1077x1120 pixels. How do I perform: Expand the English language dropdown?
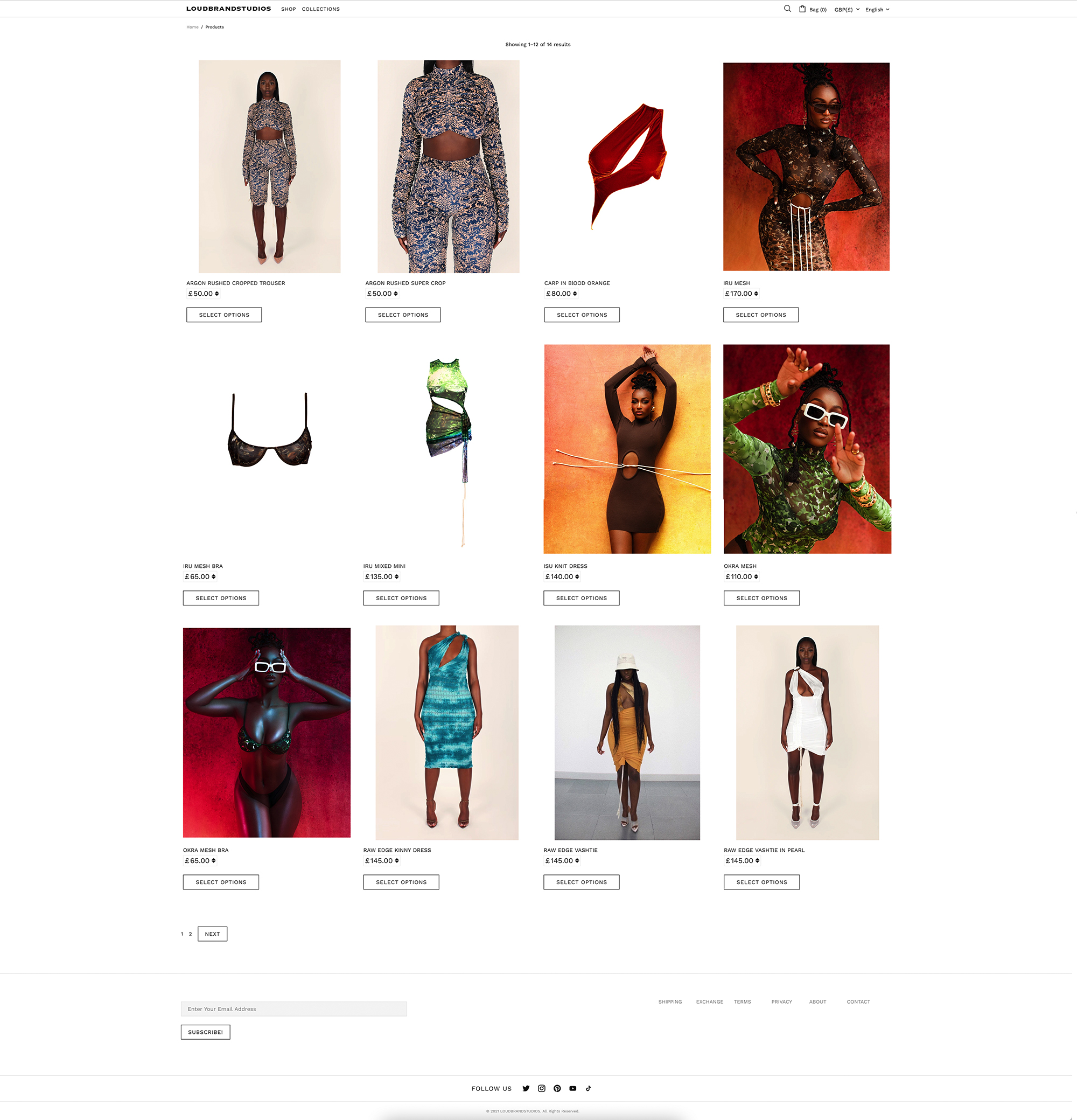(x=877, y=10)
